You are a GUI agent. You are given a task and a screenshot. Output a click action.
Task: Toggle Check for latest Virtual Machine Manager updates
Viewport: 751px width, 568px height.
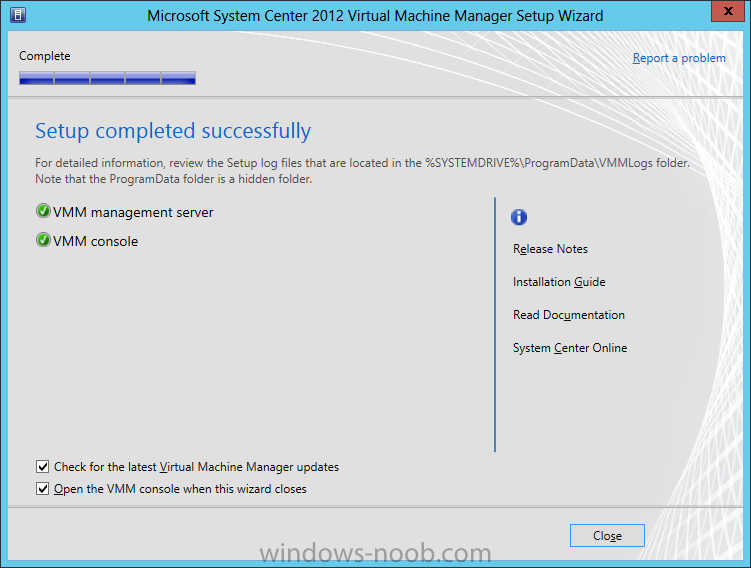coord(43,466)
